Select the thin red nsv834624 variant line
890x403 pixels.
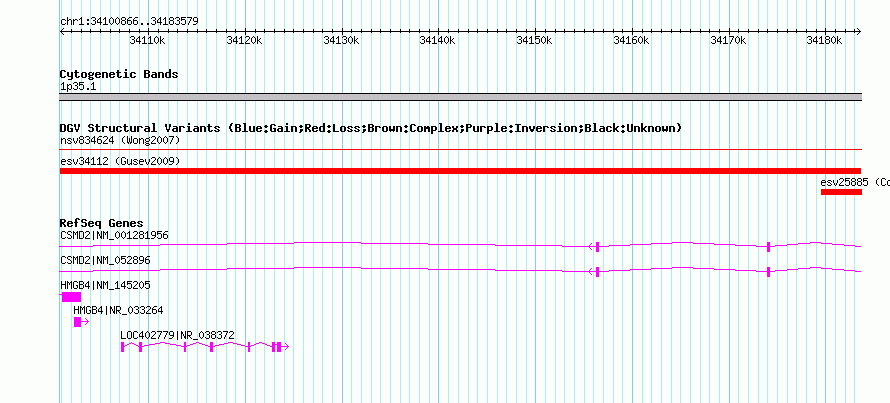point(460,150)
